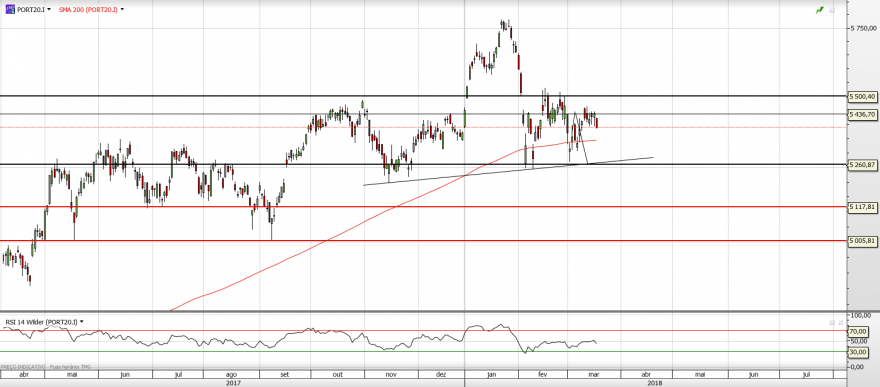
Task: Click the 'out' month label on time axis
Action: point(338,374)
